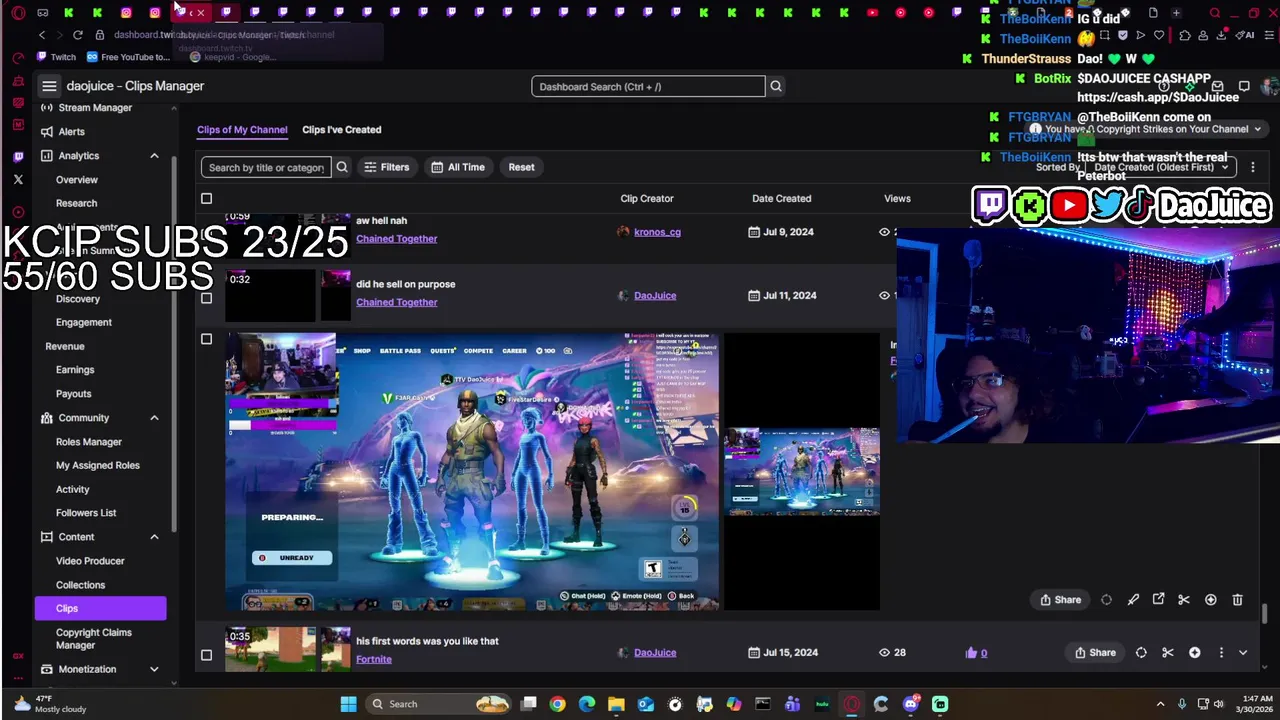Click the Dashboard Search magnifier button

(x=776, y=86)
